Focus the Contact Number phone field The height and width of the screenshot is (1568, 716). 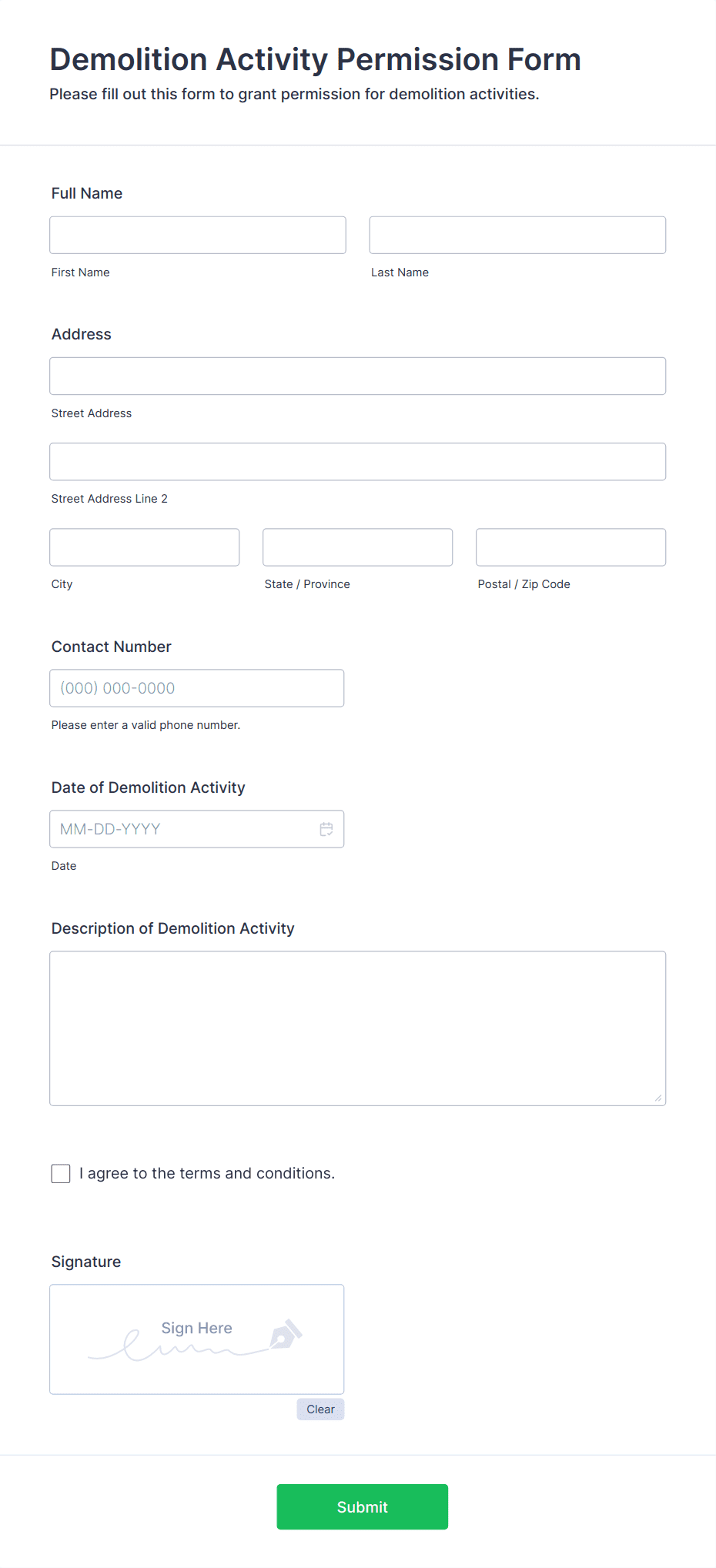(197, 688)
